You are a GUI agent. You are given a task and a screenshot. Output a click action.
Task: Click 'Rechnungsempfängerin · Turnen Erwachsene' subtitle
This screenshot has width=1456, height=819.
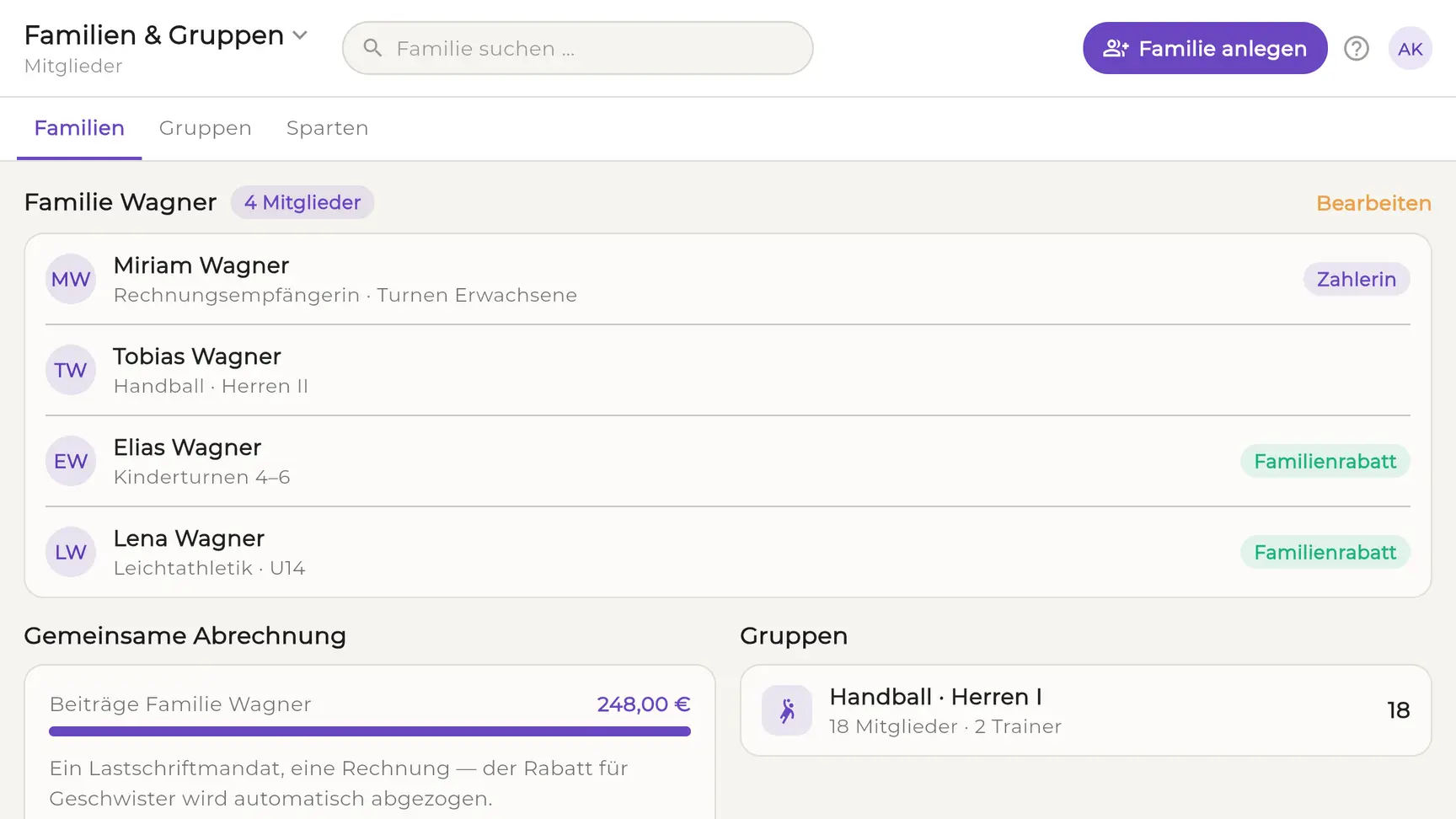coord(345,295)
